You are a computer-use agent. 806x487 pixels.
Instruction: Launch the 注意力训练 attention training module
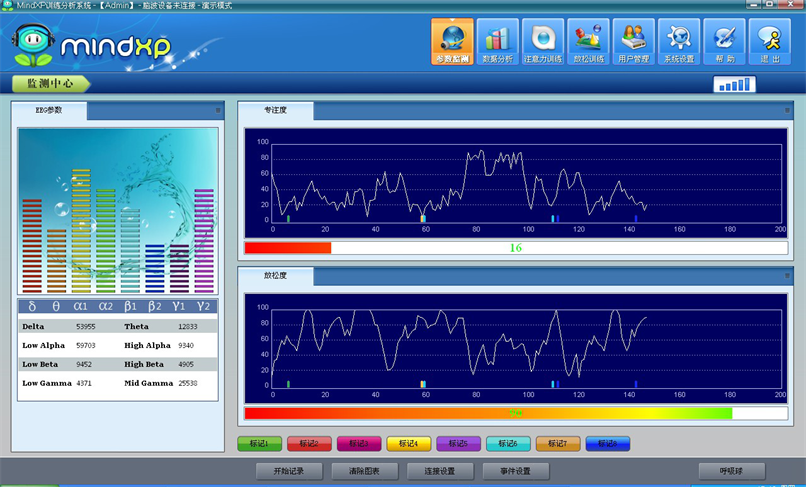pos(542,42)
